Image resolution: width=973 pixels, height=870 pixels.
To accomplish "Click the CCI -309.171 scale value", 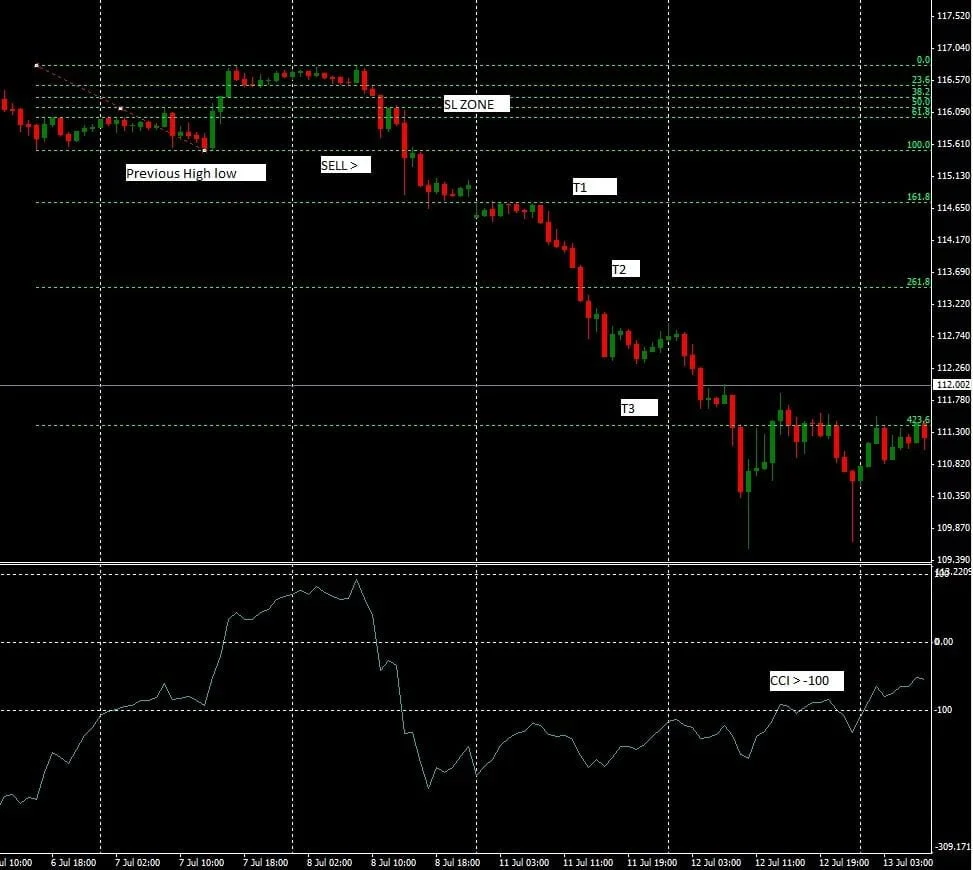I will click(x=953, y=846).
